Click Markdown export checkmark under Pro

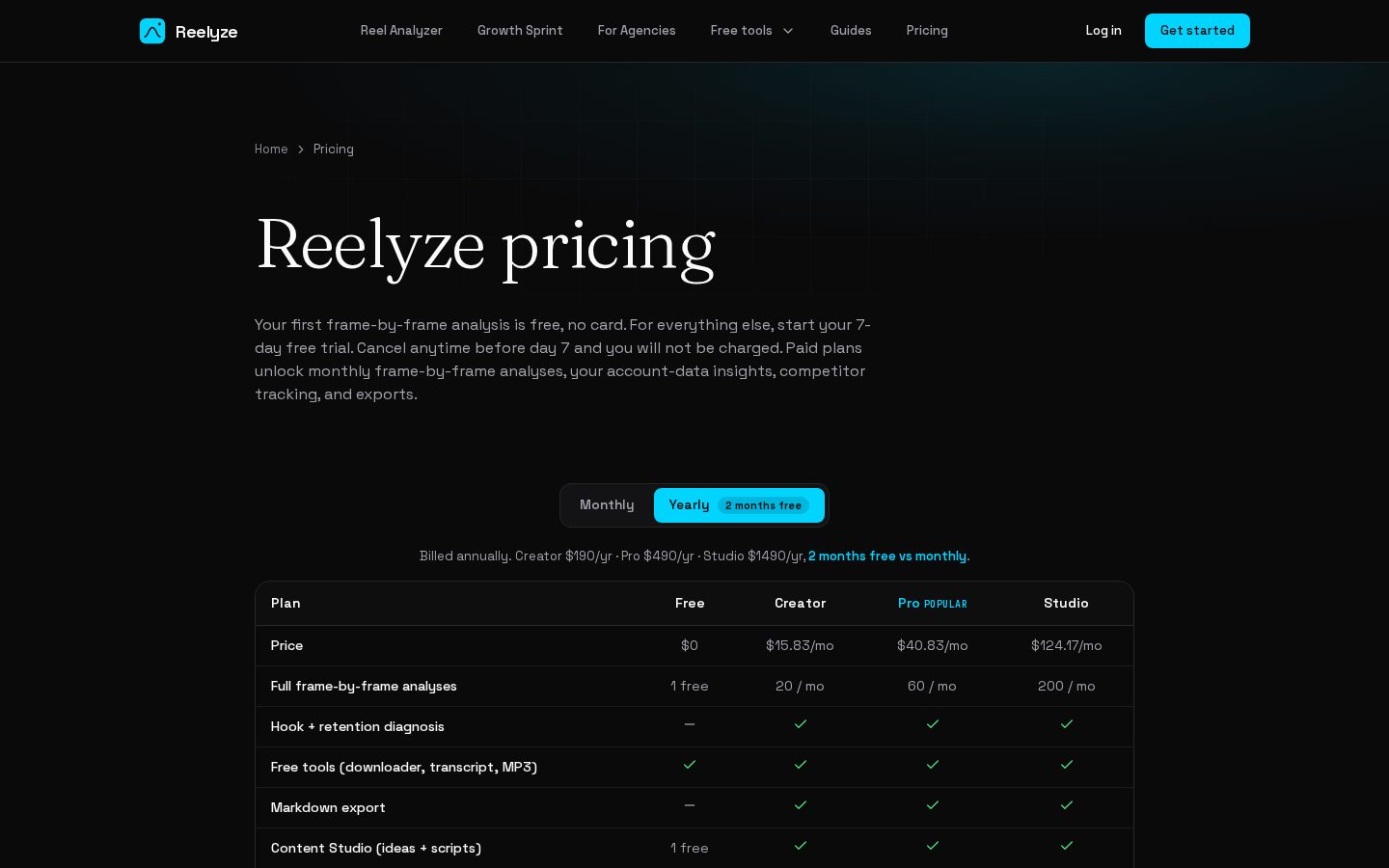pyautogui.click(x=933, y=805)
